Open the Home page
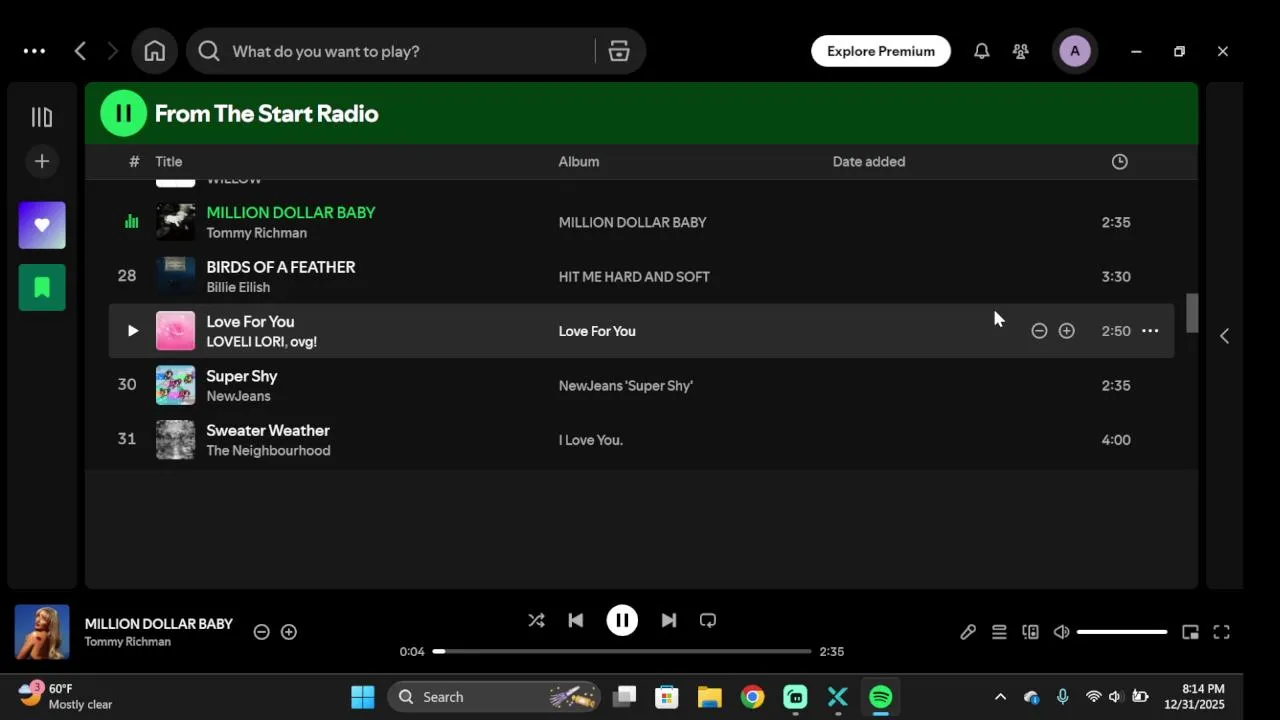 154,51
